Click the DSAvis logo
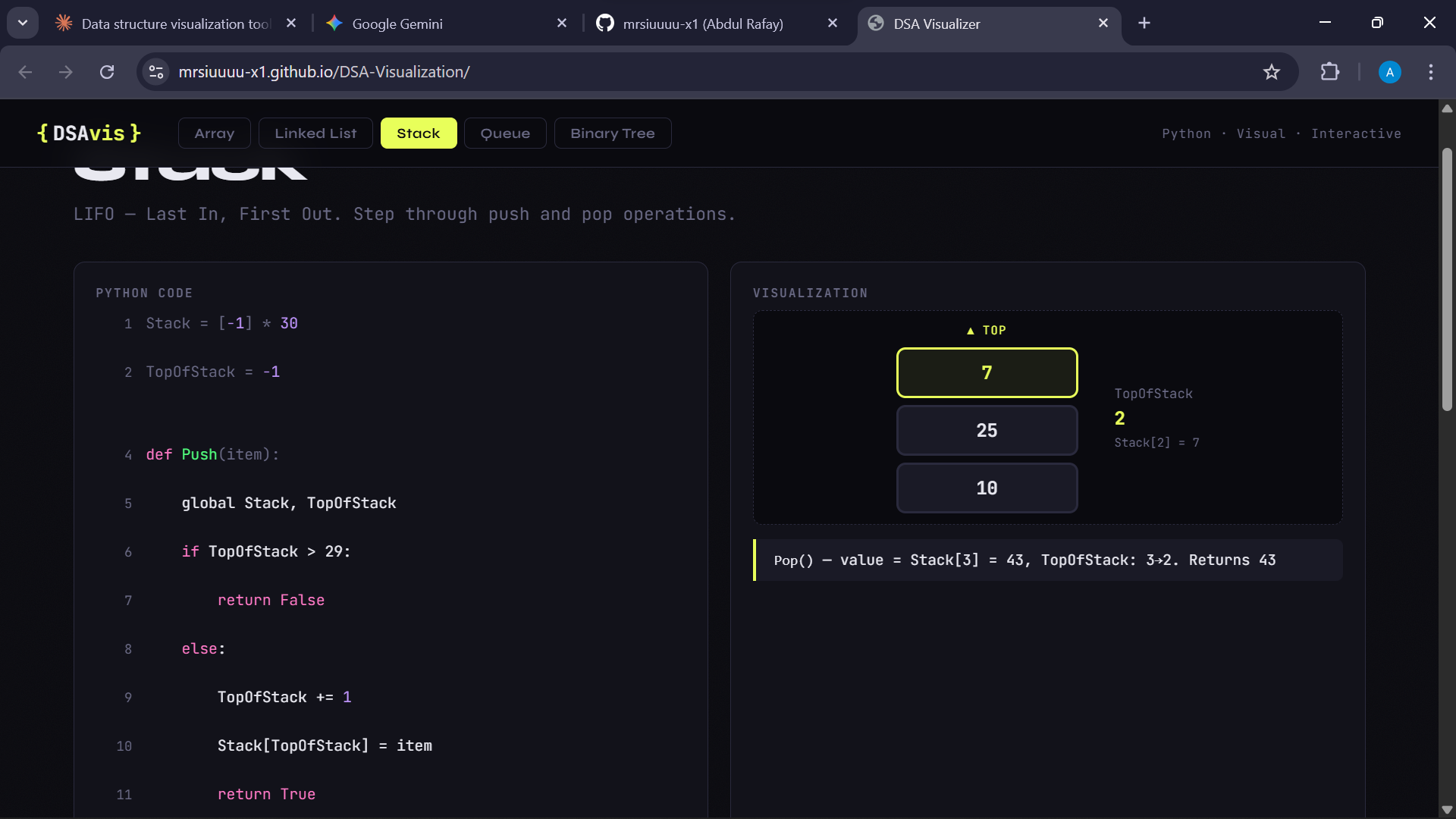This screenshot has height=819, width=1456. 89,133
